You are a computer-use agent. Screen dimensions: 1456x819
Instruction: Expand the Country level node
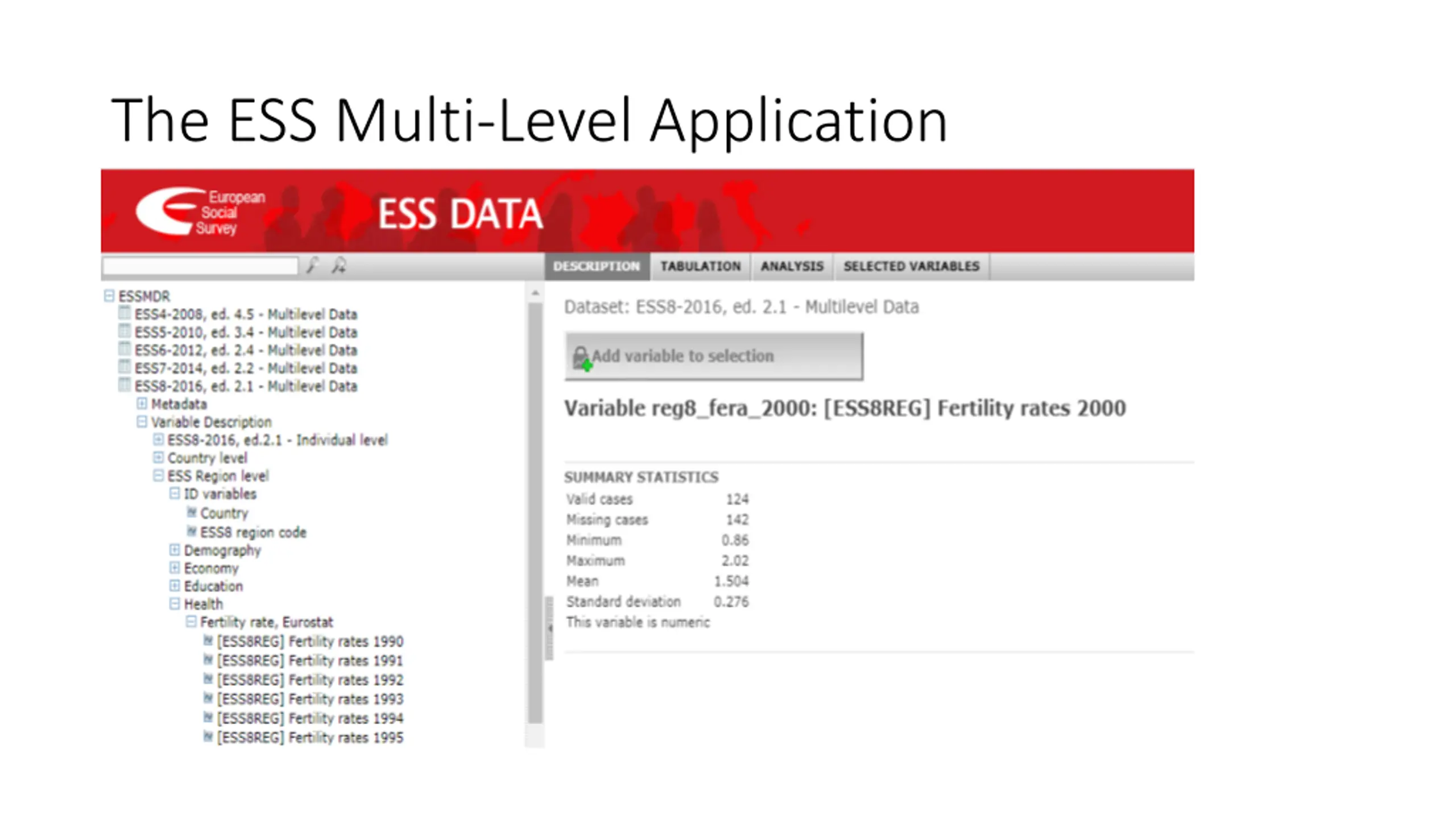coord(159,457)
